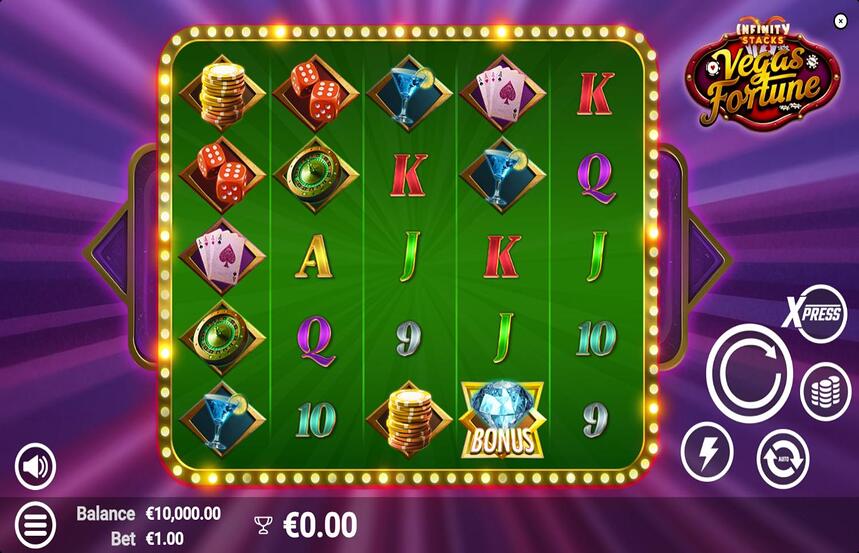Click the gold chip stack in top-left cell
859x553 pixels.
click(x=222, y=93)
